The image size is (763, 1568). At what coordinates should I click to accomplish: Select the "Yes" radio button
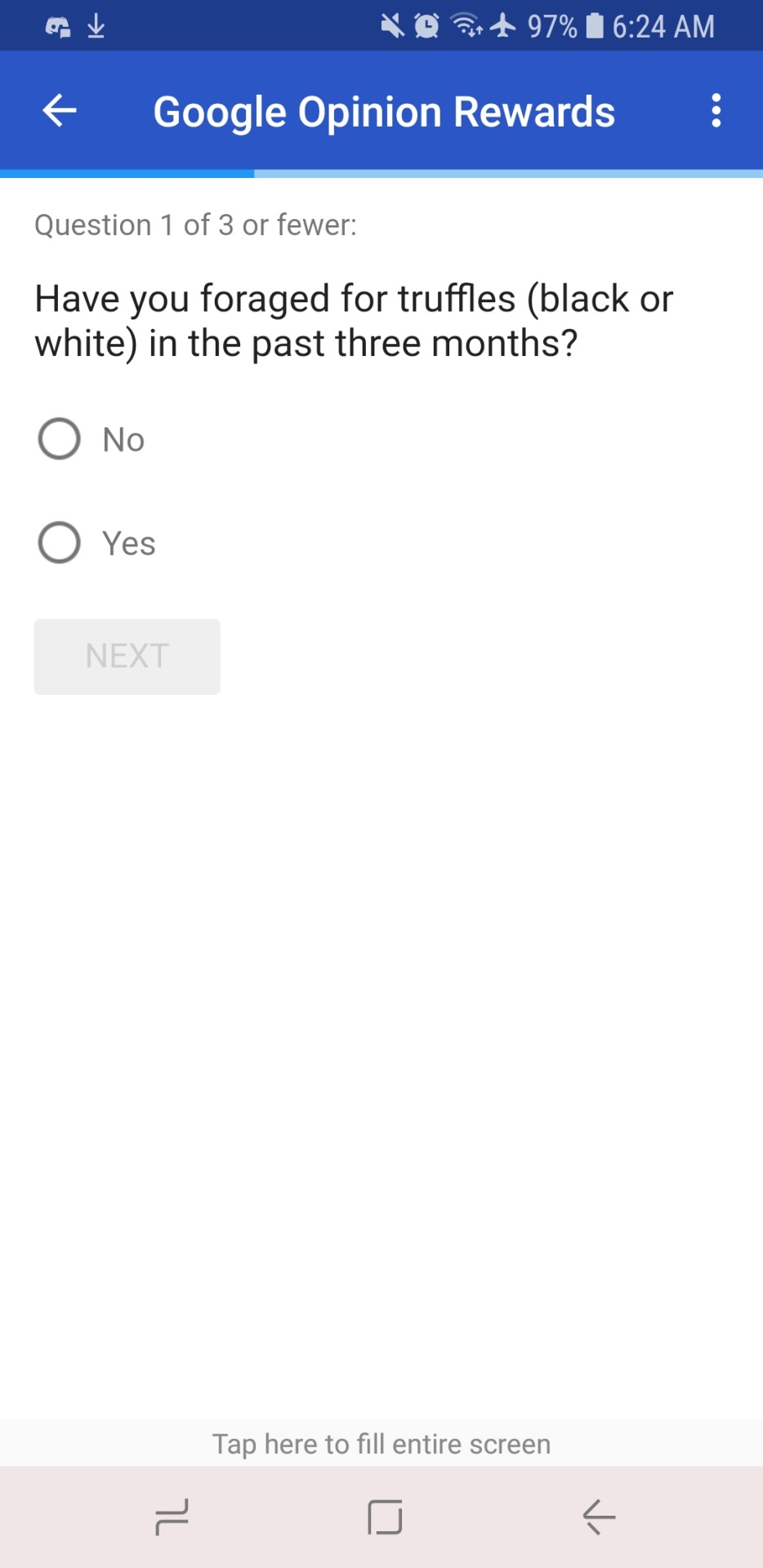[x=60, y=543]
